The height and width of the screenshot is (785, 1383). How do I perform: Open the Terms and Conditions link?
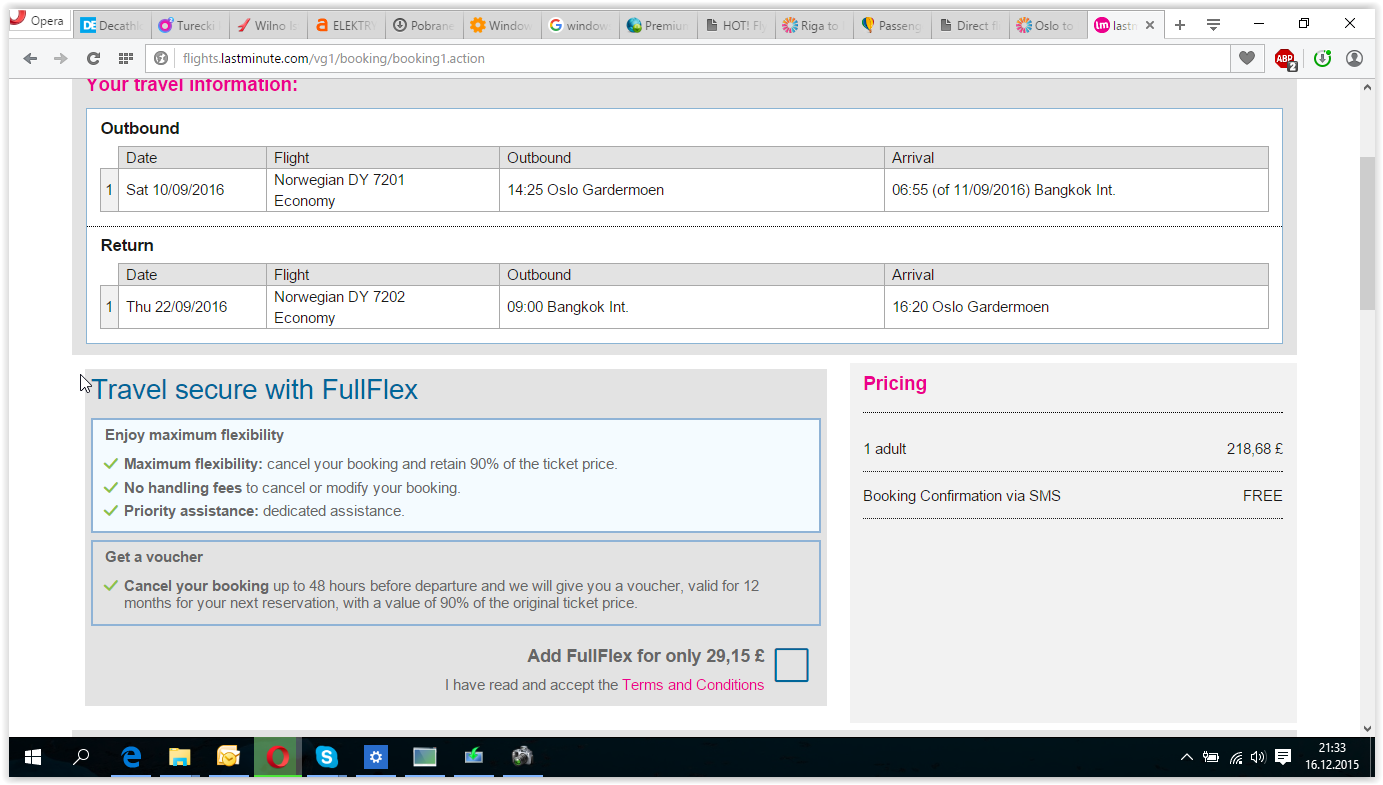tap(693, 685)
